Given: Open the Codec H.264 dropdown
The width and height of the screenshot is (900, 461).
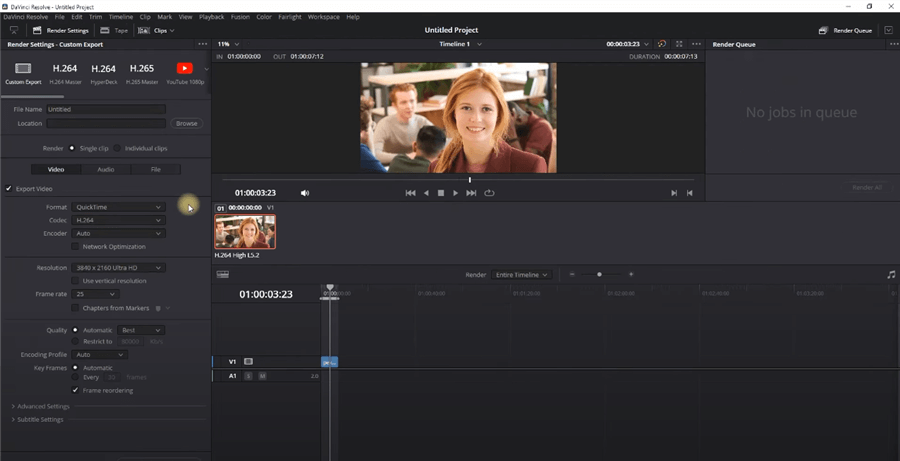Looking at the screenshot, I should pyautogui.click(x=118, y=220).
